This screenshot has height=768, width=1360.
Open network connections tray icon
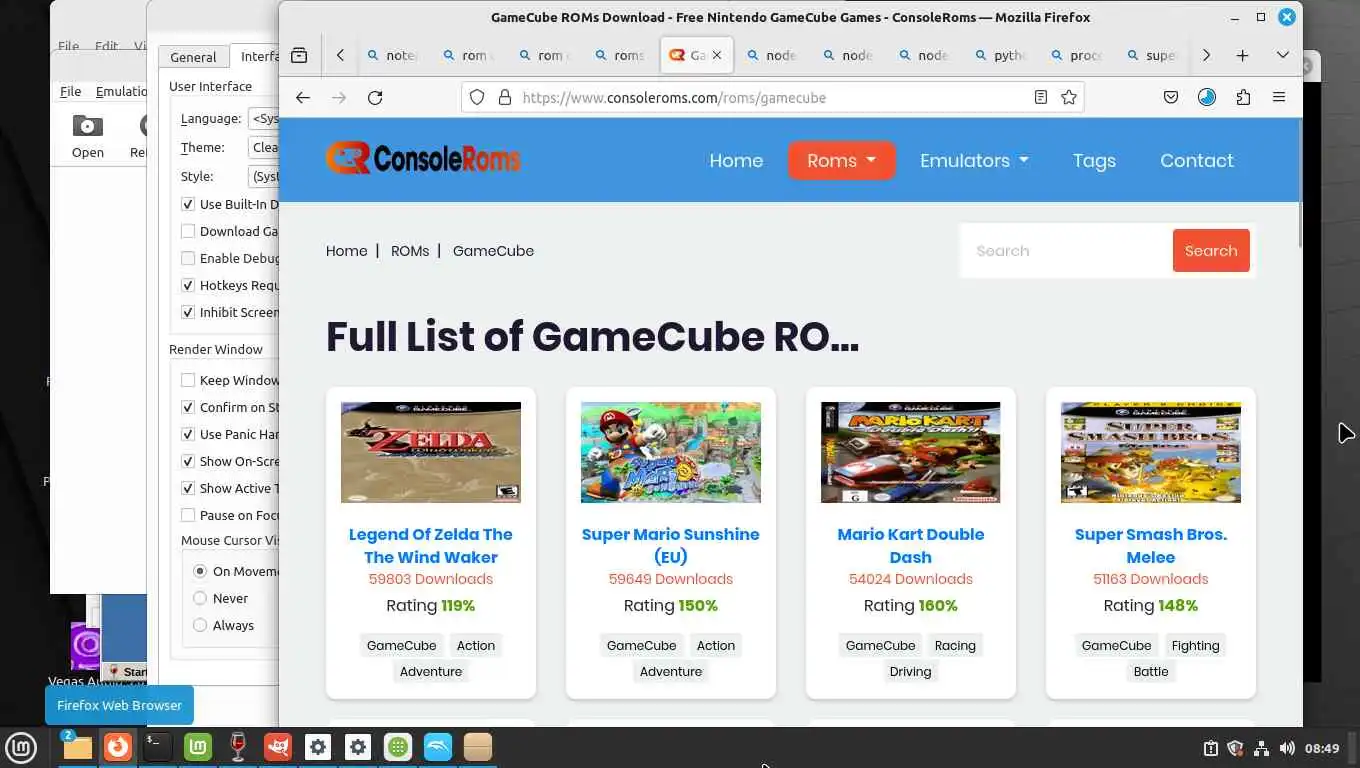pyautogui.click(x=1261, y=748)
